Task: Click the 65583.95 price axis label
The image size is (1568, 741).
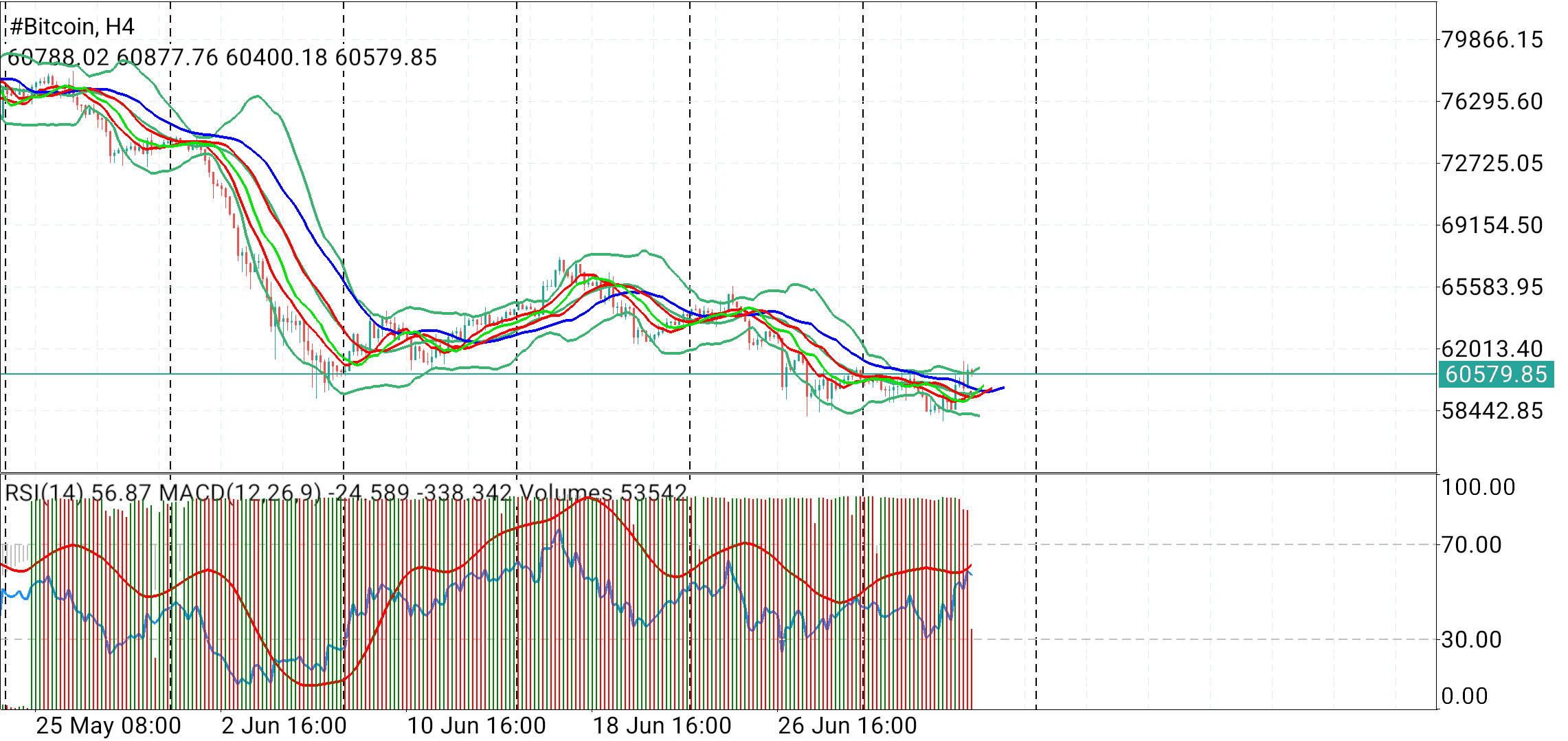Action: pos(1492,287)
